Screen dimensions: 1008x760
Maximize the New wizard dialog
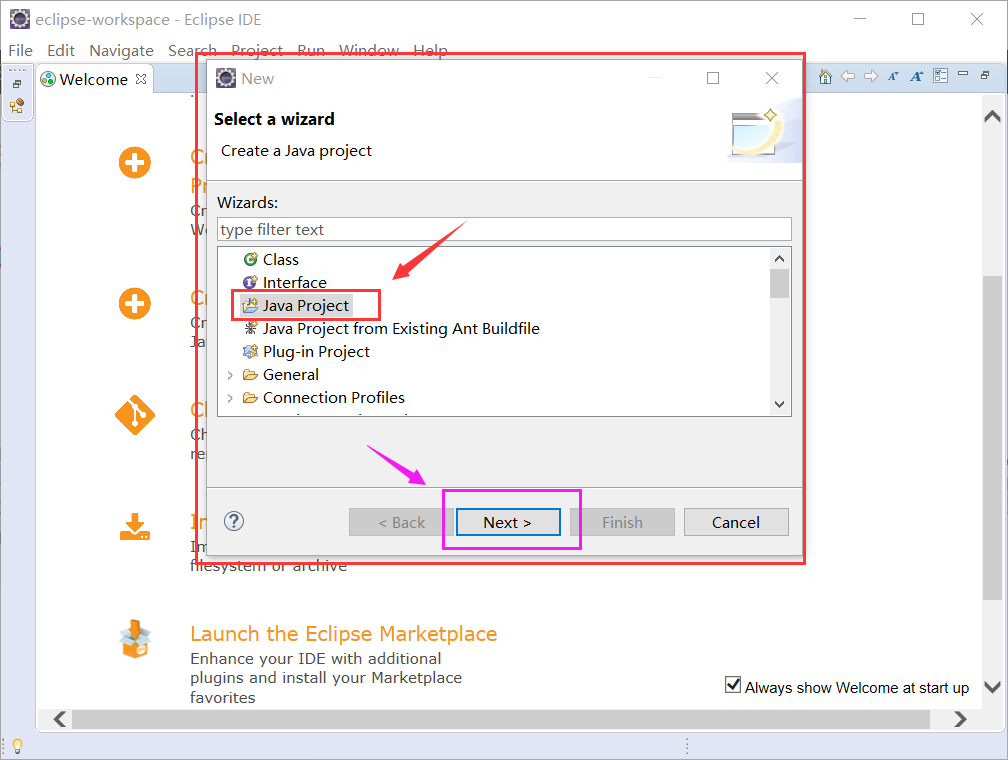coord(713,78)
